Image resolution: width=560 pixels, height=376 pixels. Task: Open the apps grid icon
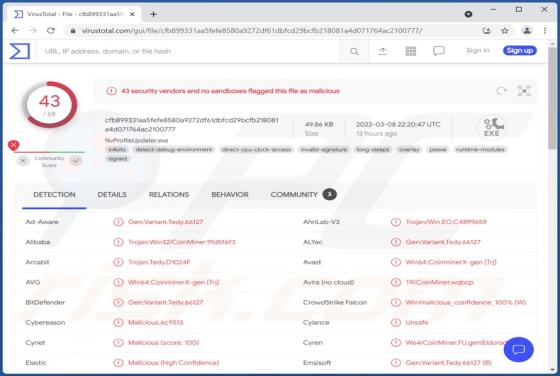pos(411,51)
